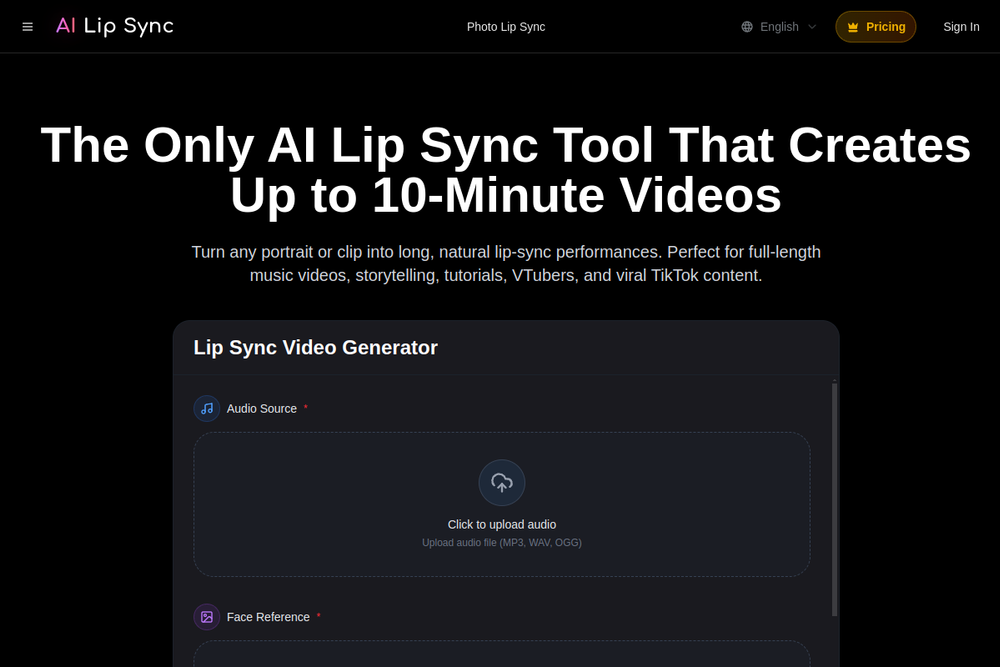Expand the English language dropdown
This screenshot has height=667, width=1000.
778,27
